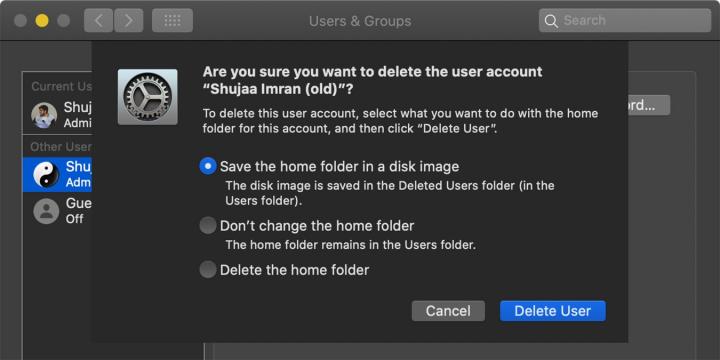
Task: Click the current user's profile photo
Action: tap(44, 115)
